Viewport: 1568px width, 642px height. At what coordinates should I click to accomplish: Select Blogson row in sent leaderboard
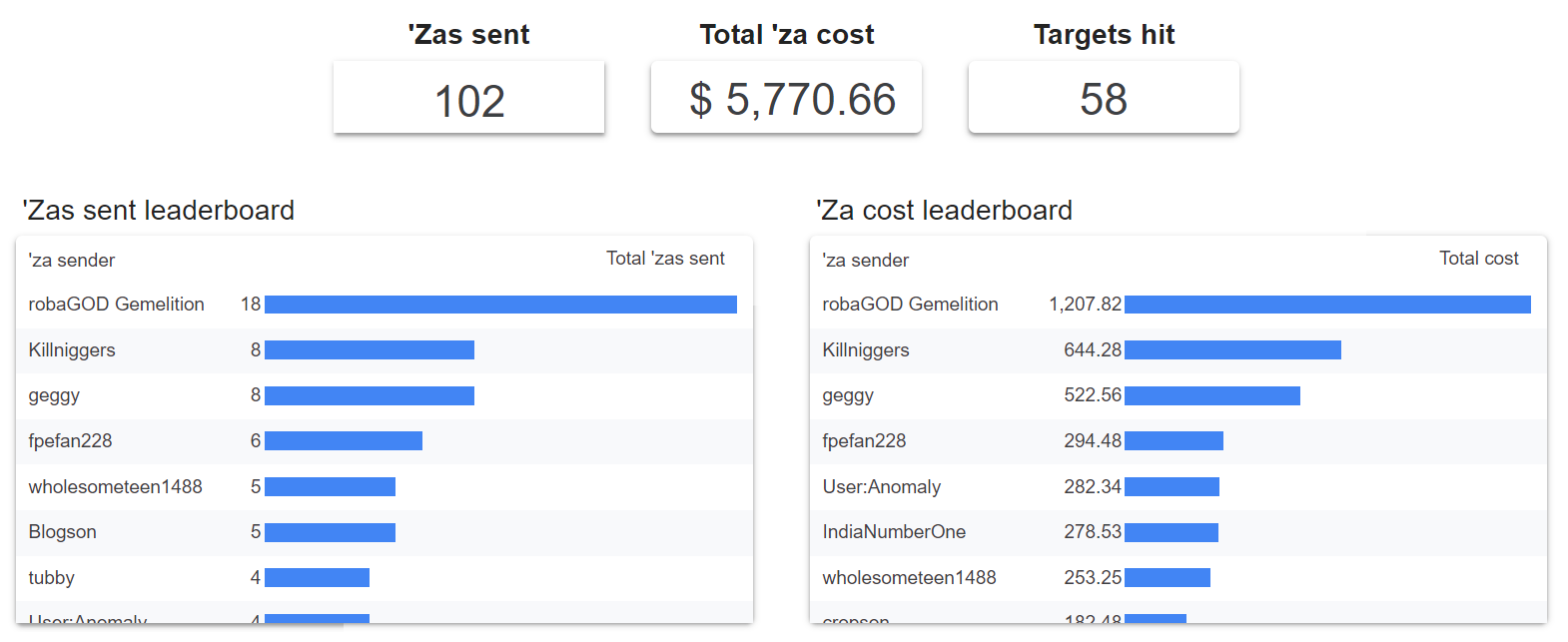(62, 532)
